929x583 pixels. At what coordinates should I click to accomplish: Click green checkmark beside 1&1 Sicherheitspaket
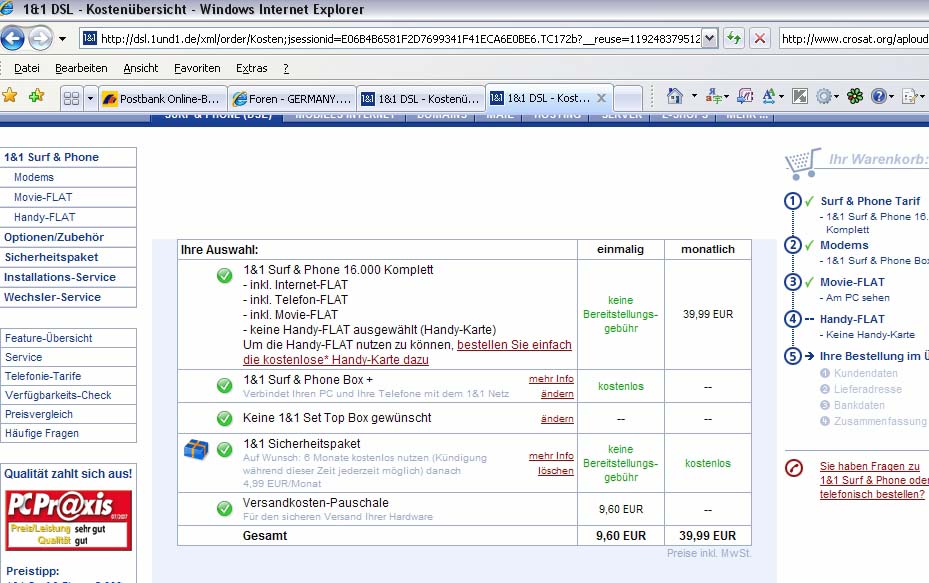tap(224, 450)
